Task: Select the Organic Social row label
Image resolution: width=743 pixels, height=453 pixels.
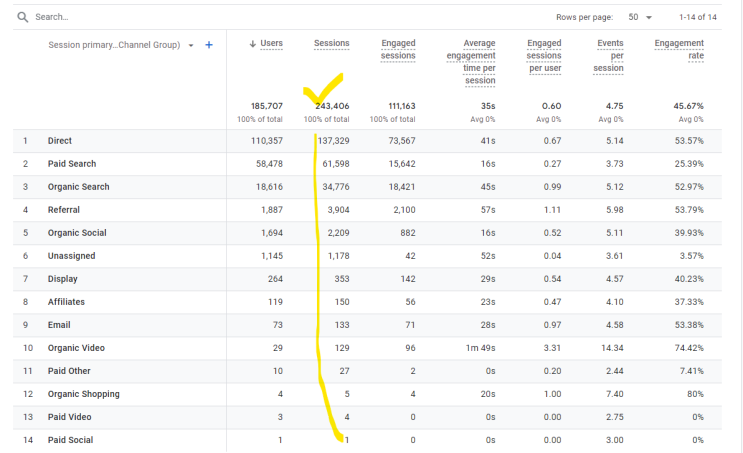Action: pos(77,233)
